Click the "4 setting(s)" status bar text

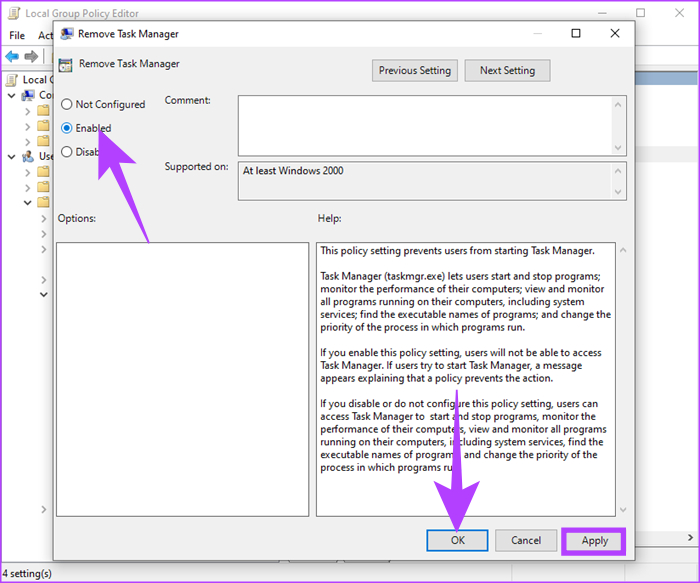[x=27, y=574]
